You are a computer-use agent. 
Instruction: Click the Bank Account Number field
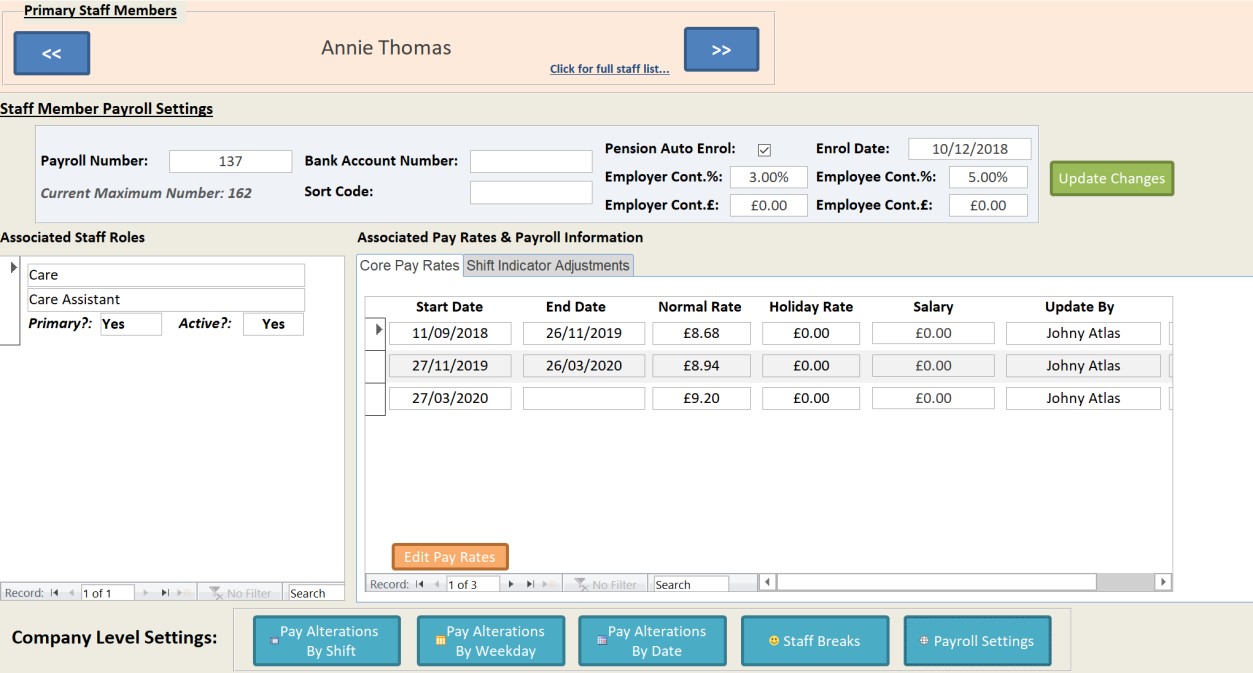pos(531,161)
